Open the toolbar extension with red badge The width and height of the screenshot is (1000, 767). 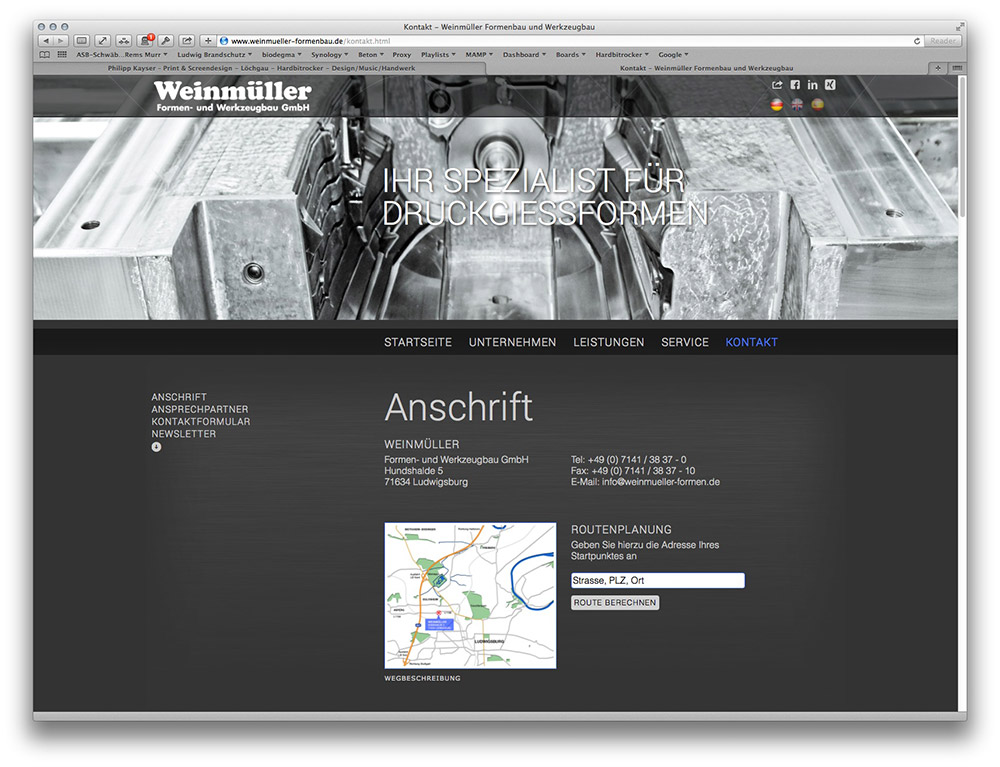click(x=145, y=41)
